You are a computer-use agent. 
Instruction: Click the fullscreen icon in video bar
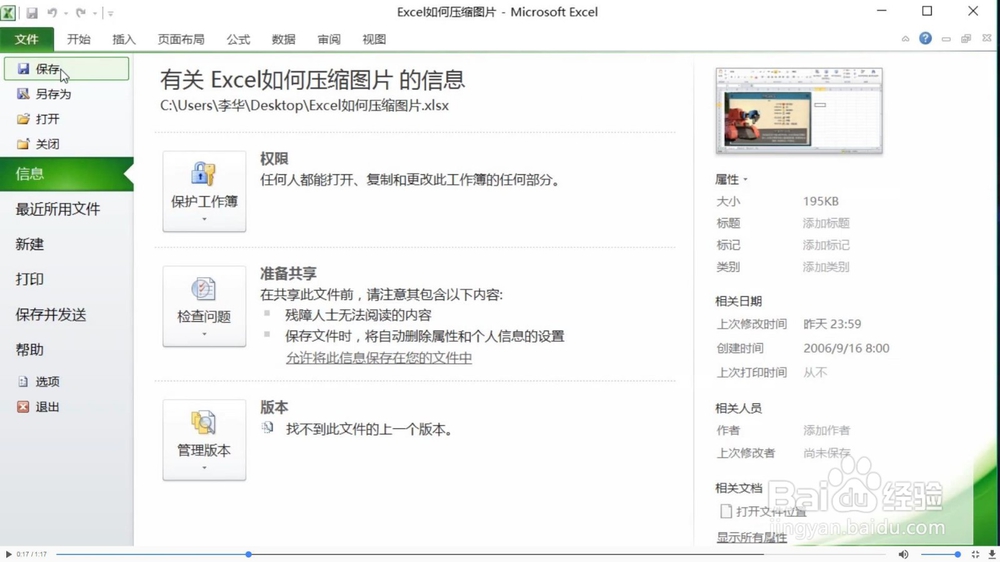coord(975,554)
